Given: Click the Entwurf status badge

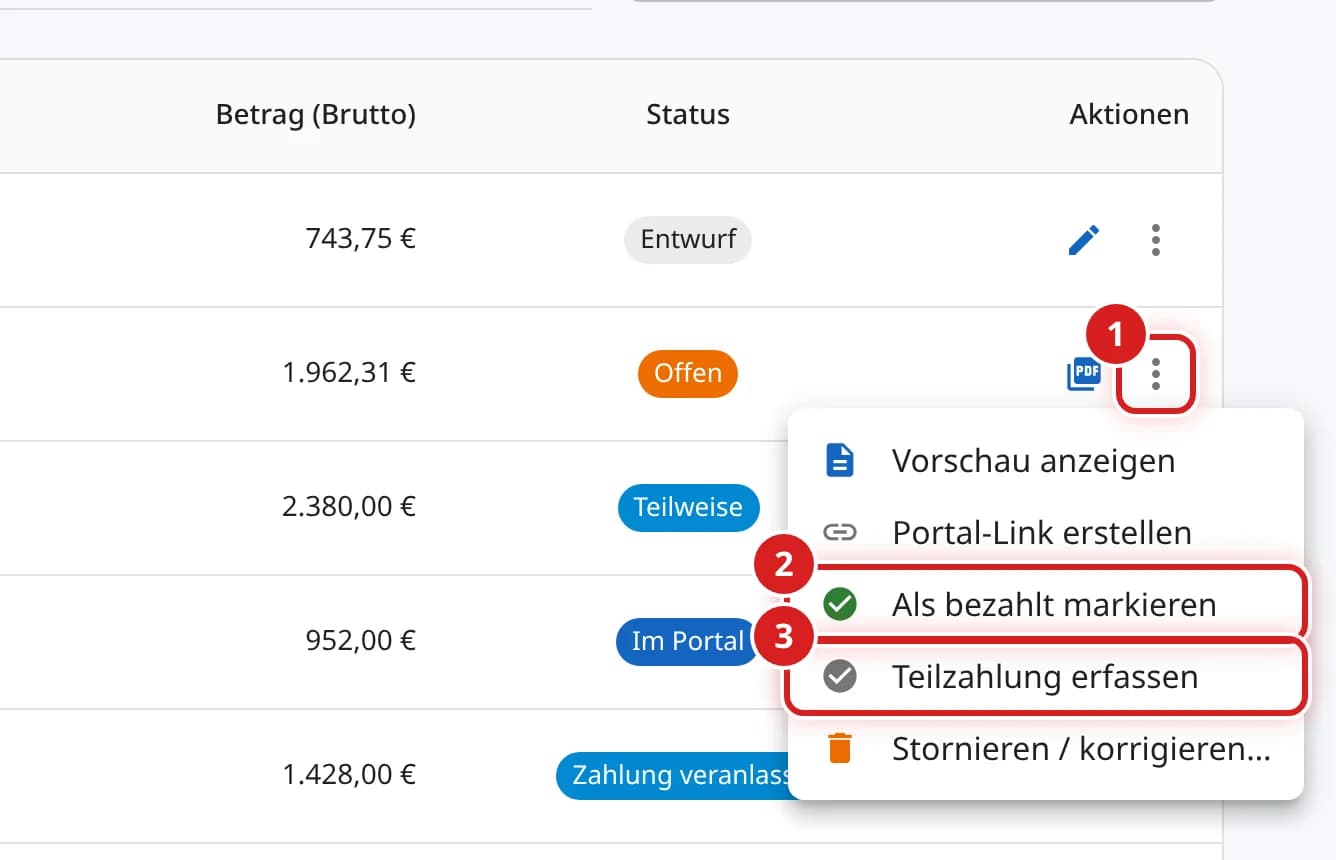Looking at the screenshot, I should (x=688, y=240).
